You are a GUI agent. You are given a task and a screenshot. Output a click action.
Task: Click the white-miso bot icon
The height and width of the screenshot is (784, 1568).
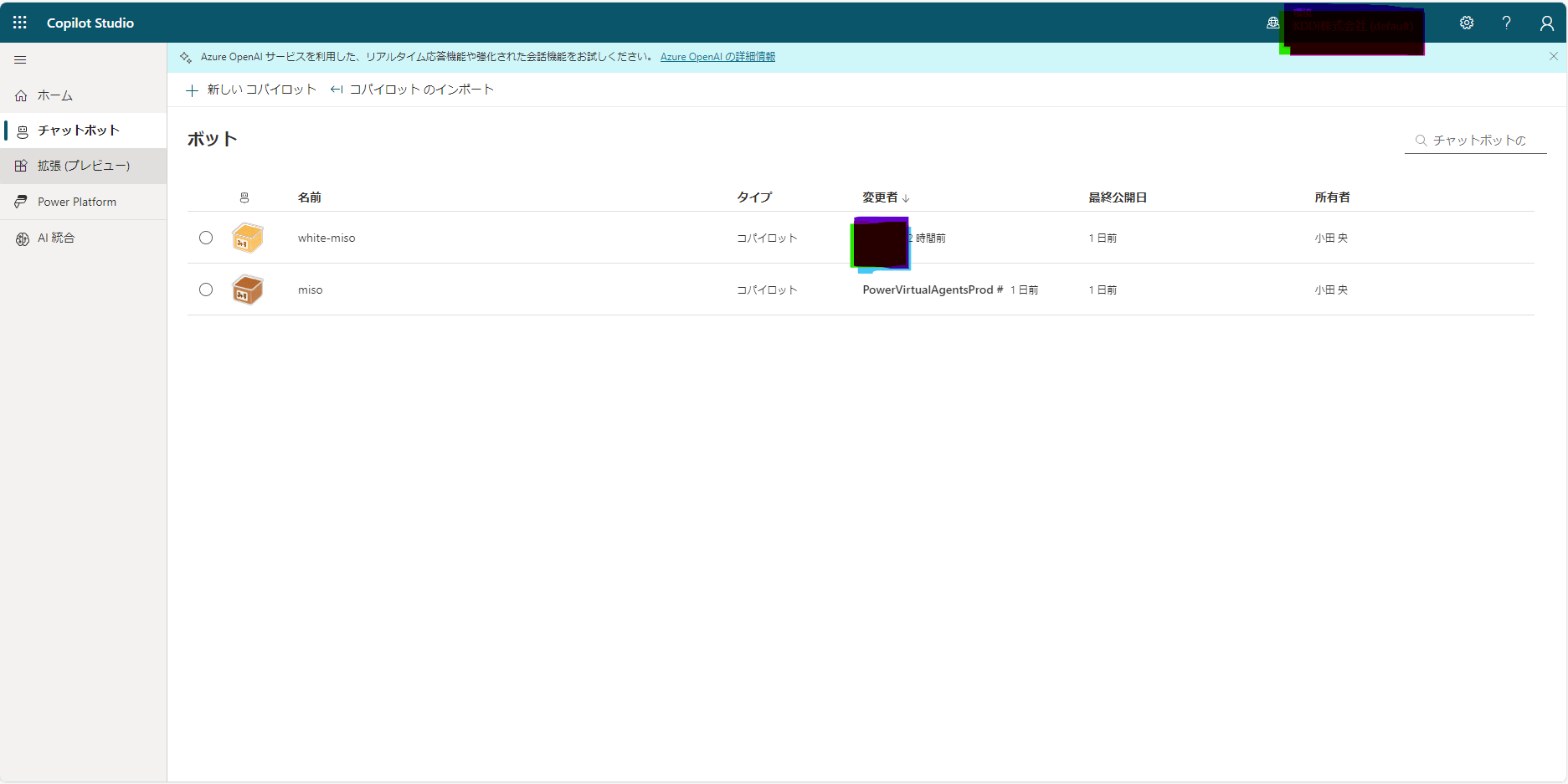[x=248, y=238]
